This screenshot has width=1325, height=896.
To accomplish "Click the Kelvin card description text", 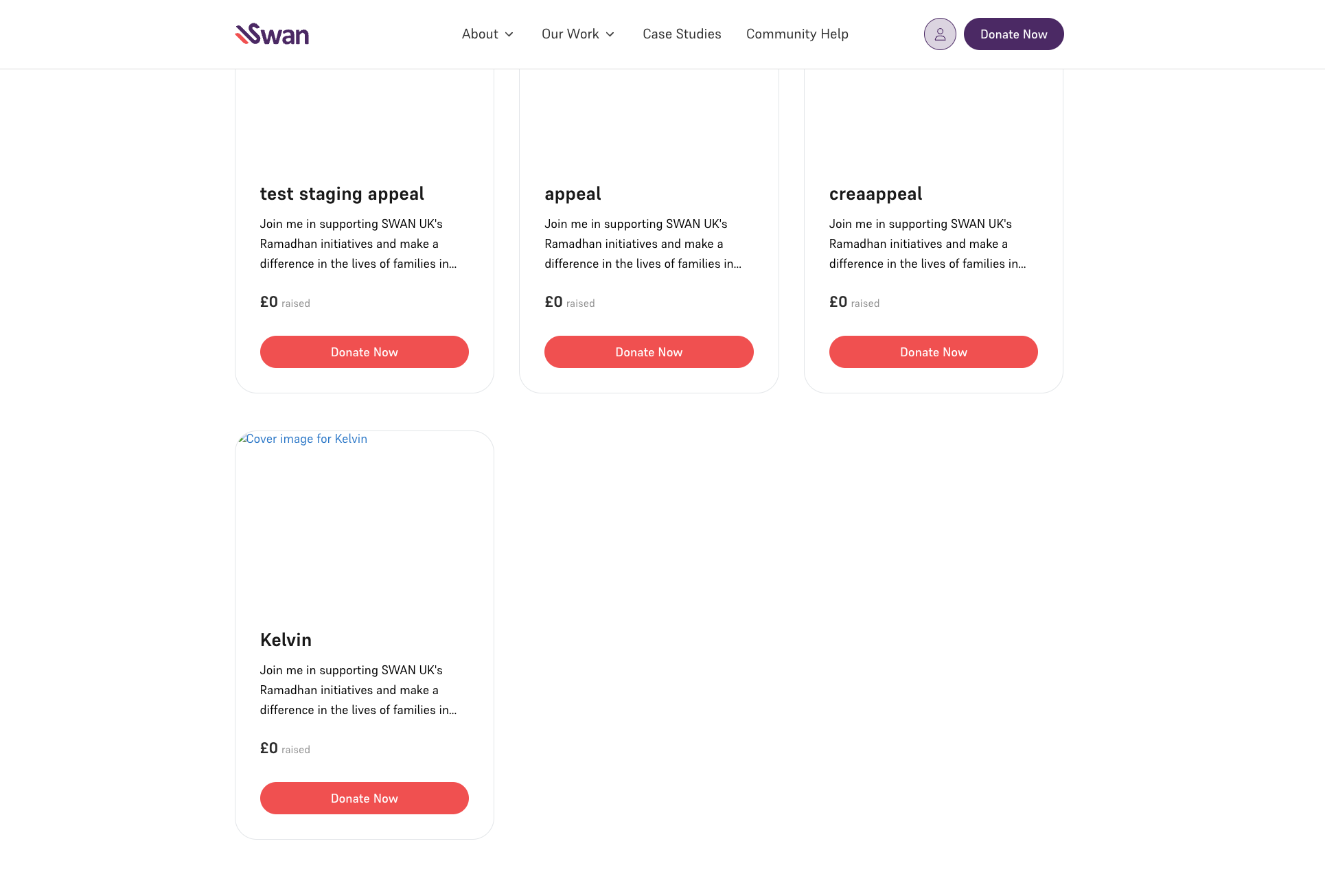I will tap(358, 690).
